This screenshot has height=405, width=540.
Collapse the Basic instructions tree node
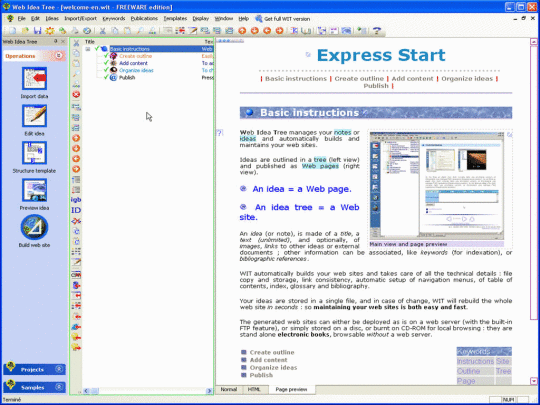coord(88,49)
